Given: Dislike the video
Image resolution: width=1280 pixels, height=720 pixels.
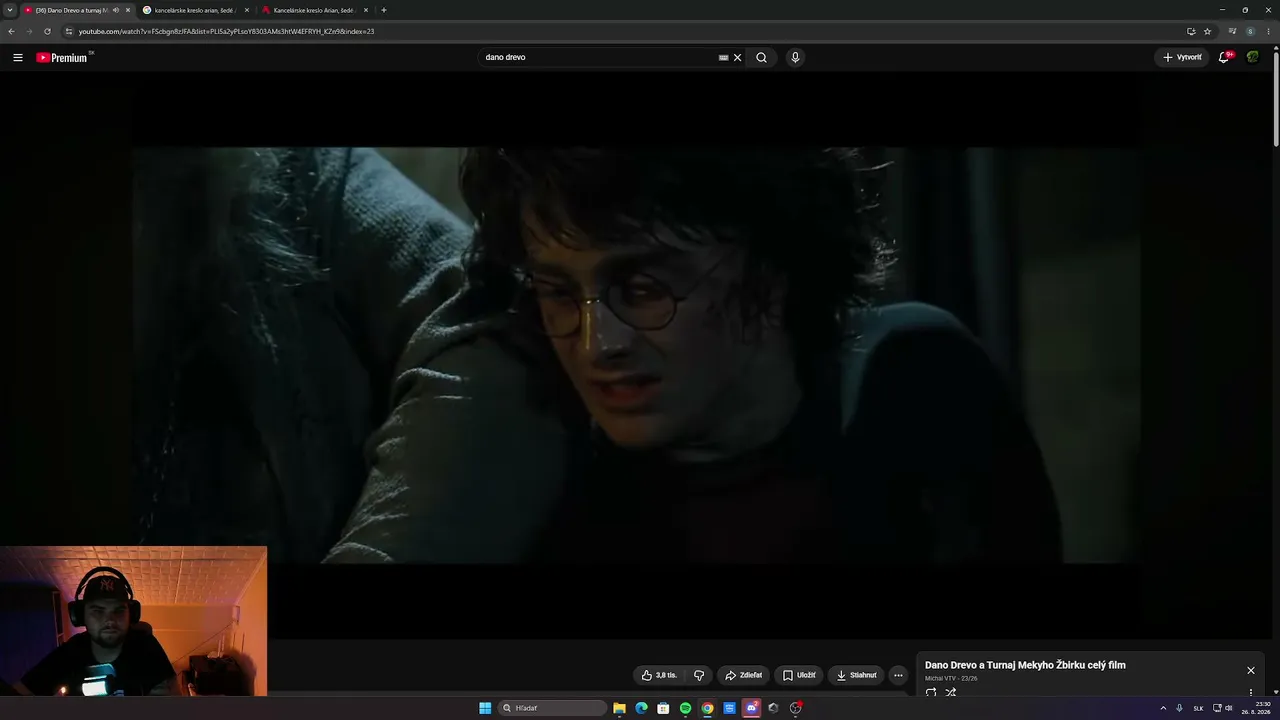Looking at the screenshot, I should pos(698,675).
